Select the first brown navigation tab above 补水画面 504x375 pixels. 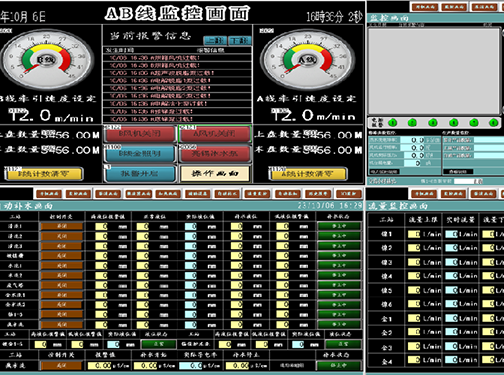click(x=49, y=194)
